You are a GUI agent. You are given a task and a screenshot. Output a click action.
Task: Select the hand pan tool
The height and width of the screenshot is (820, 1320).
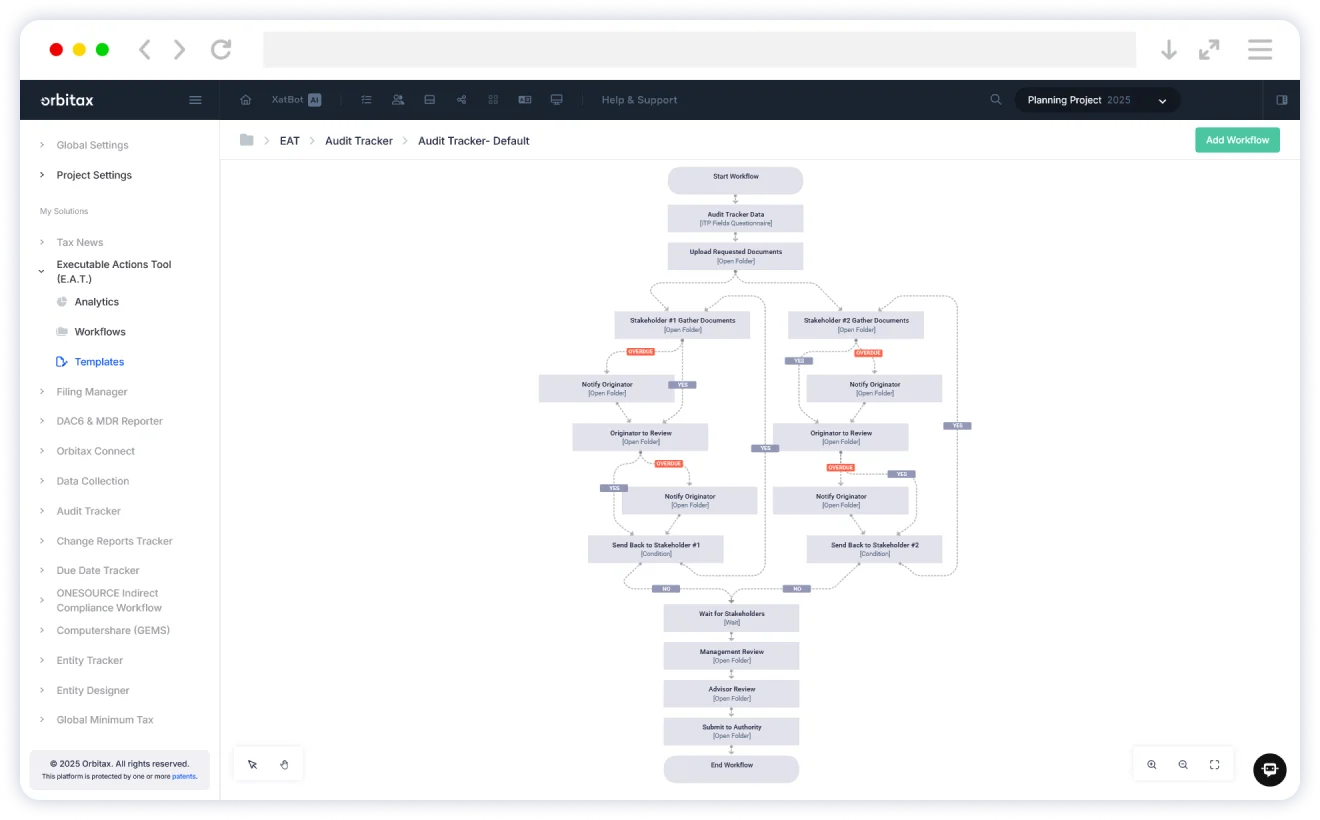[284, 765]
